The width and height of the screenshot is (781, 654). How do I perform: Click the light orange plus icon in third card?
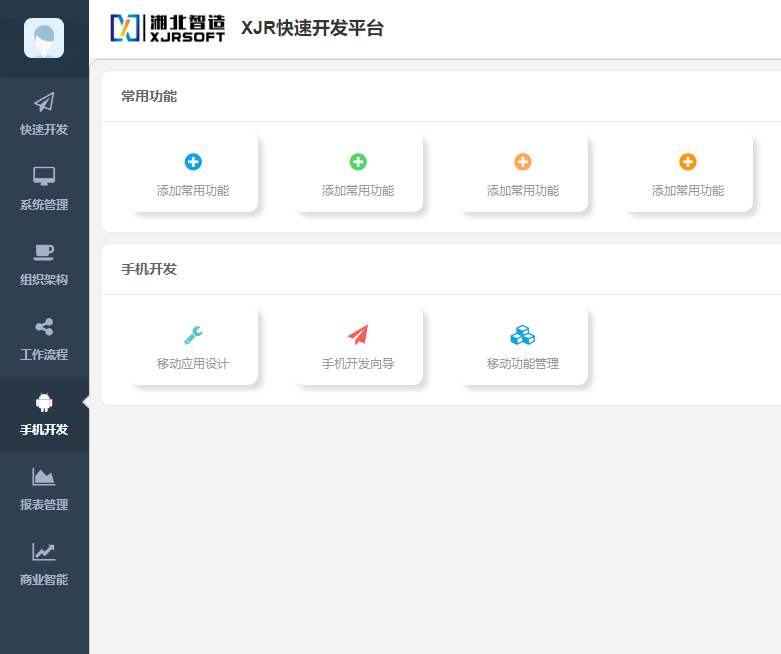click(523, 162)
